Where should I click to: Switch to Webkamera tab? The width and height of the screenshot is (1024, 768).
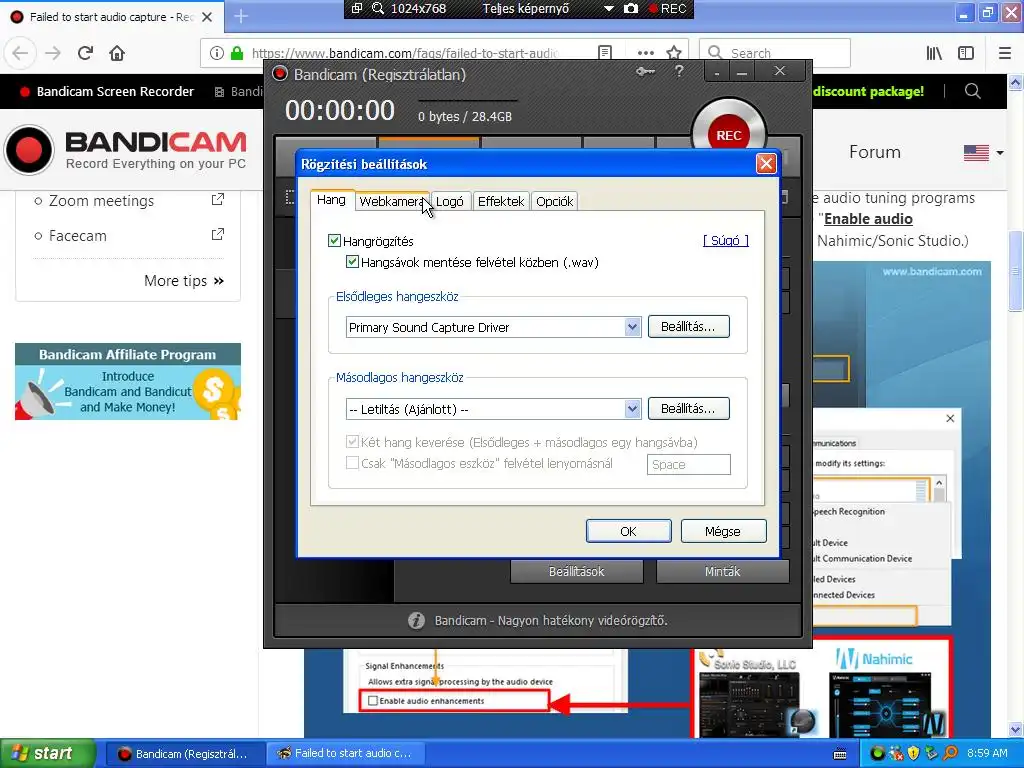[391, 201]
